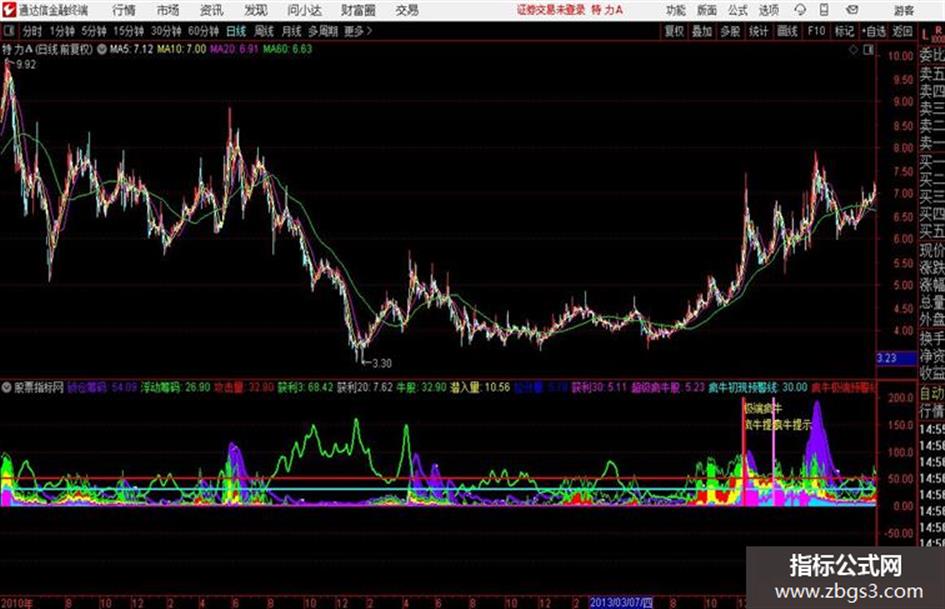Click the 股票指标网 indicator name
Viewport: 945px width, 609px height.
(x=39, y=387)
